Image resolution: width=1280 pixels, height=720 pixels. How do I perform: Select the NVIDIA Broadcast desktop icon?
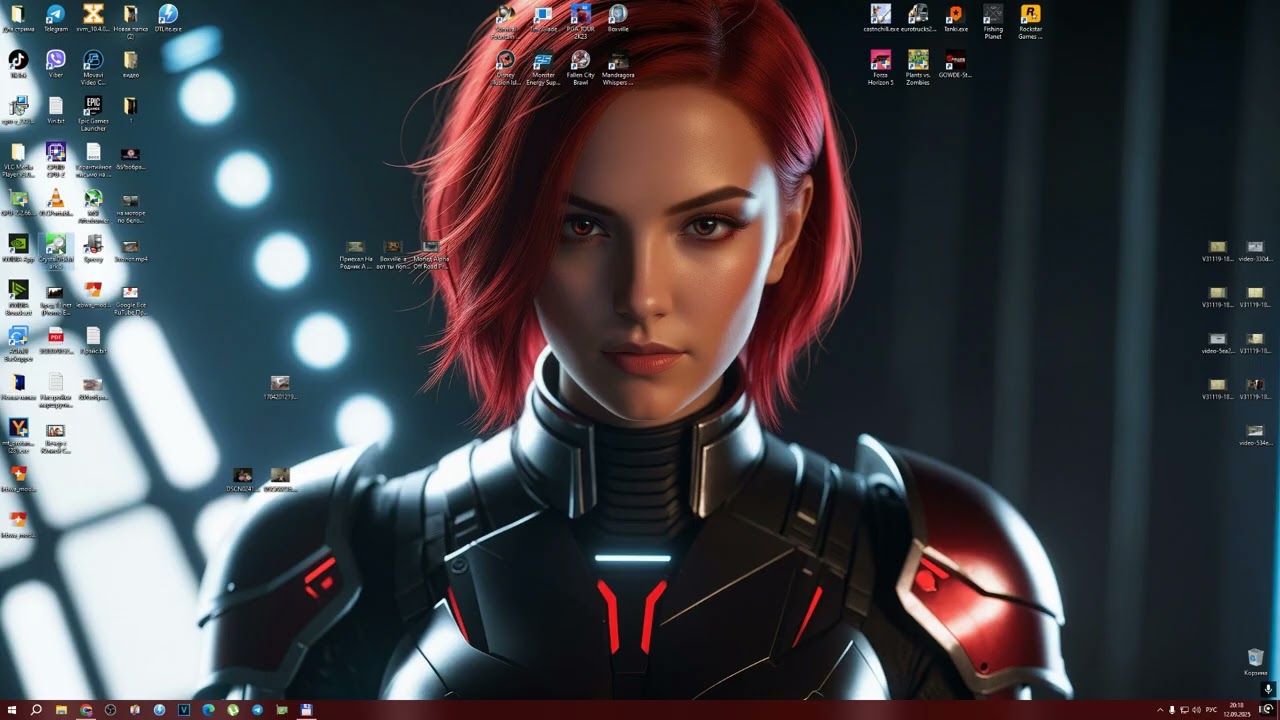(18, 298)
